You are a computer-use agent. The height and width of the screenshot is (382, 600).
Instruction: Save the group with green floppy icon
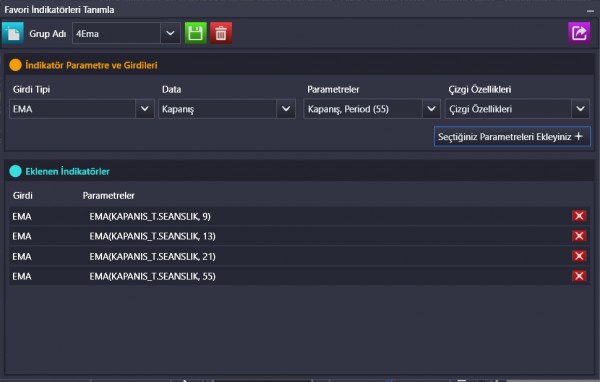click(196, 33)
